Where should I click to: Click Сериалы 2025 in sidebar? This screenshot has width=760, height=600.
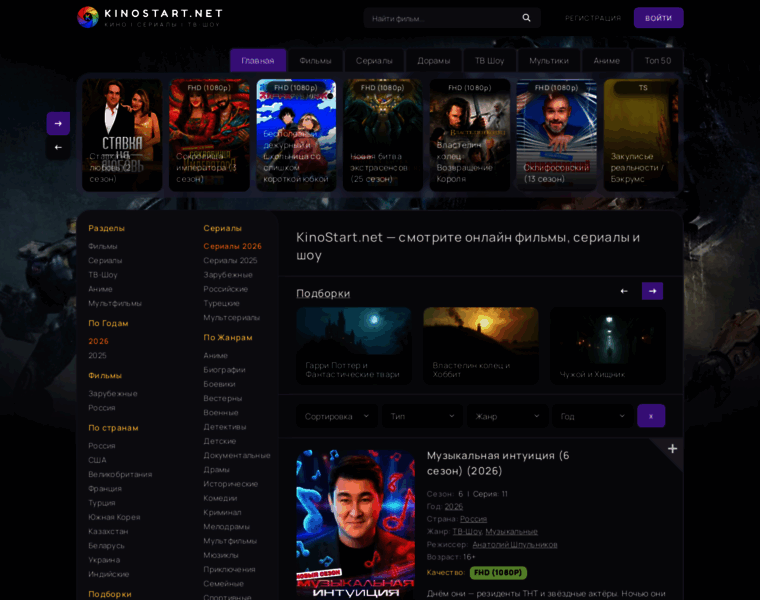tap(230, 260)
